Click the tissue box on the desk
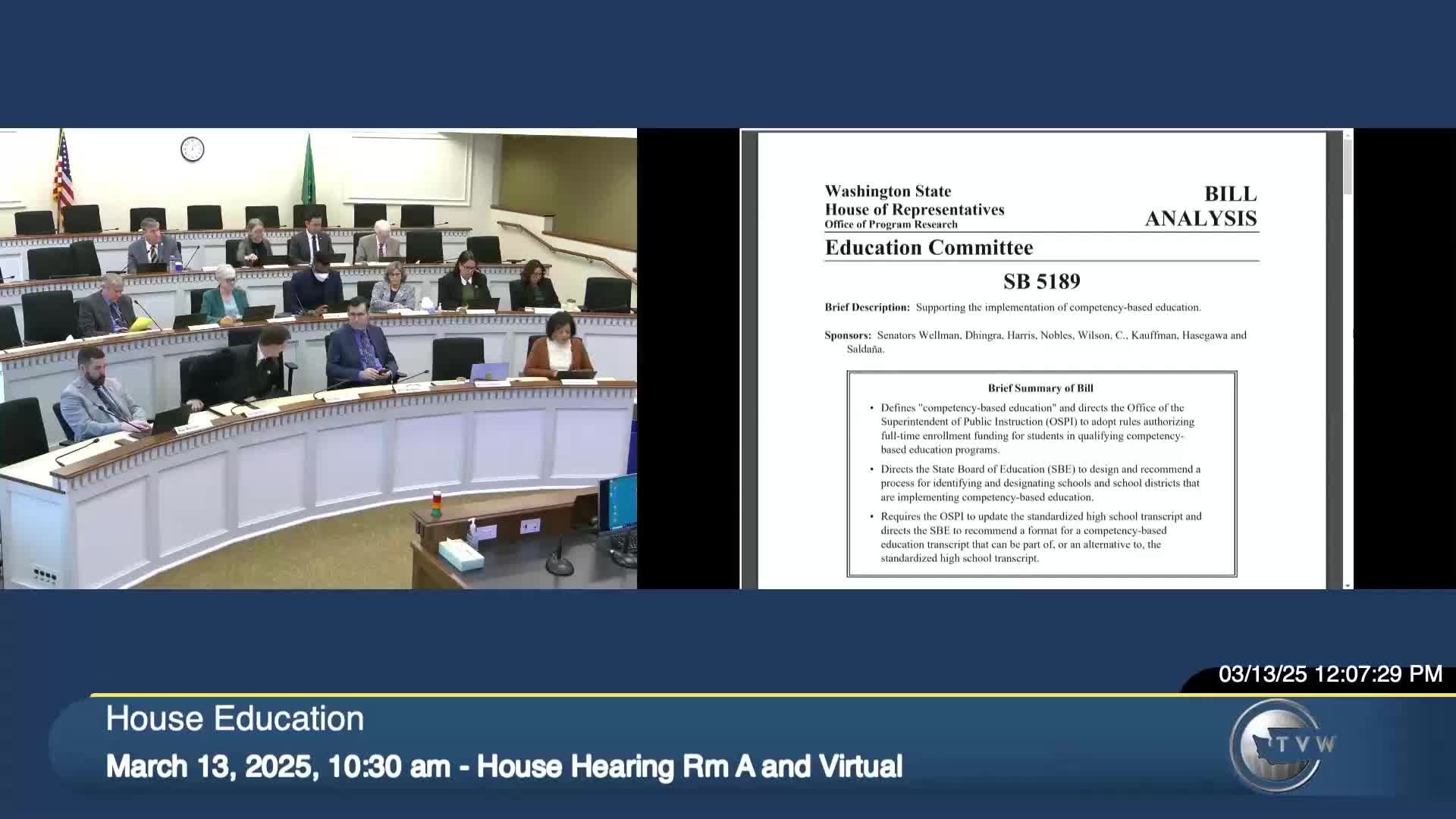 (x=461, y=555)
